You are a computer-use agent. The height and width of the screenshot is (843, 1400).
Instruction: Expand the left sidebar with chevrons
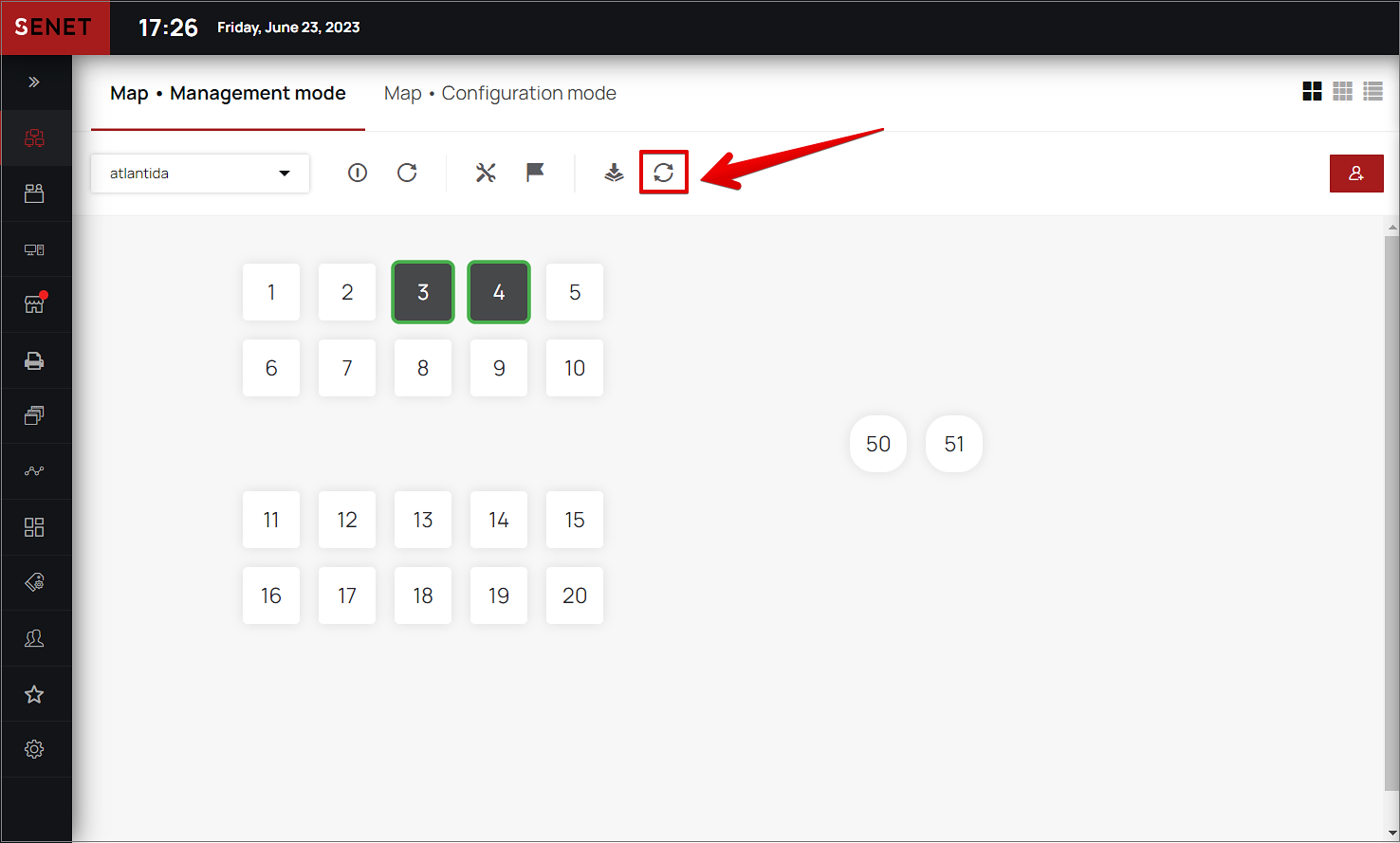34,82
